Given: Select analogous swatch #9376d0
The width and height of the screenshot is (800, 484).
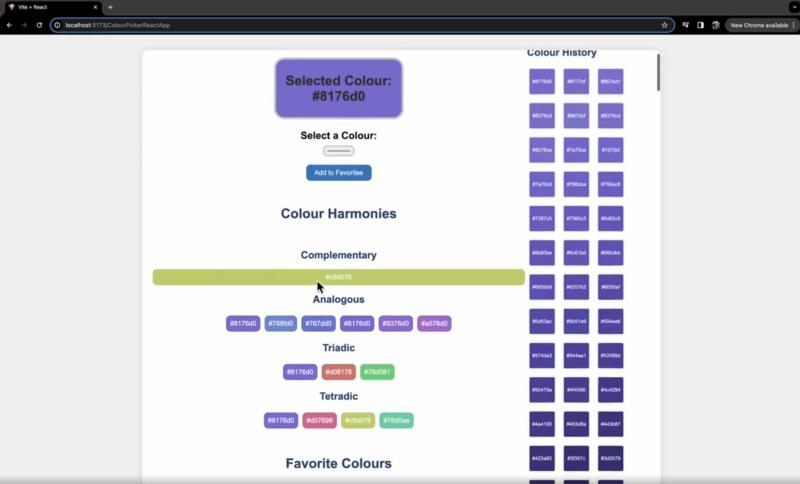Looking at the screenshot, I should point(395,323).
